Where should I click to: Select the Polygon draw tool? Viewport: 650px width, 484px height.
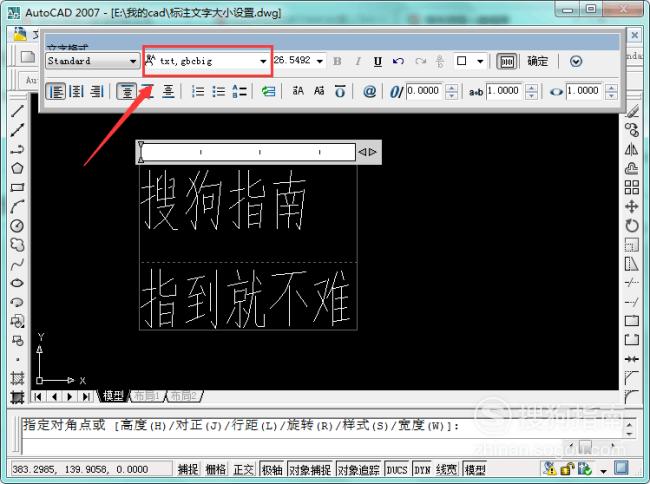(x=17, y=168)
